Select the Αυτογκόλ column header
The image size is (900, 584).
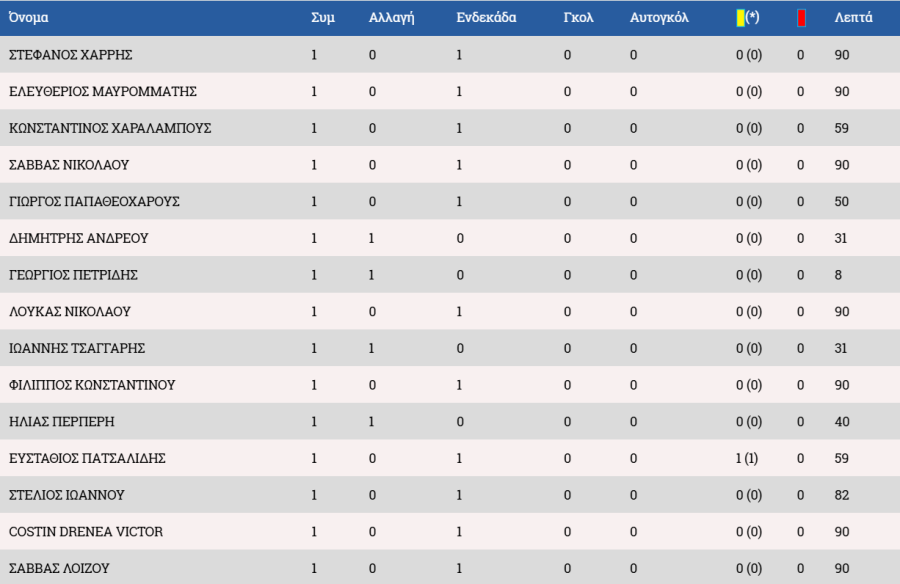click(659, 18)
